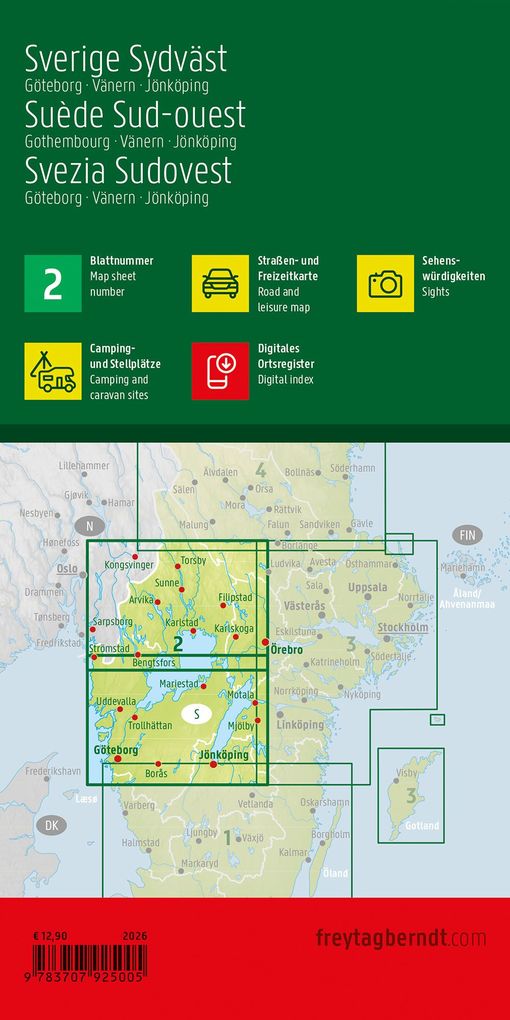510x1020 pixels.
Task: Click the title Sverige Sydväst
Action: coord(126,60)
